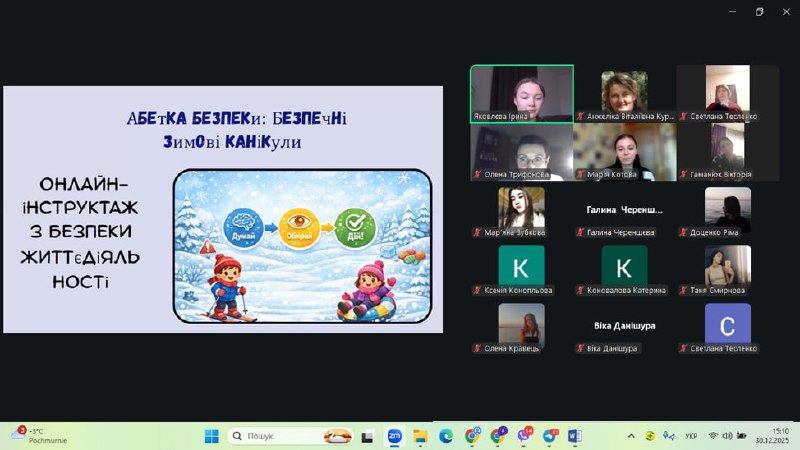Click blue 'Думай' circle on slide
The image size is (800, 450).
(x=243, y=228)
